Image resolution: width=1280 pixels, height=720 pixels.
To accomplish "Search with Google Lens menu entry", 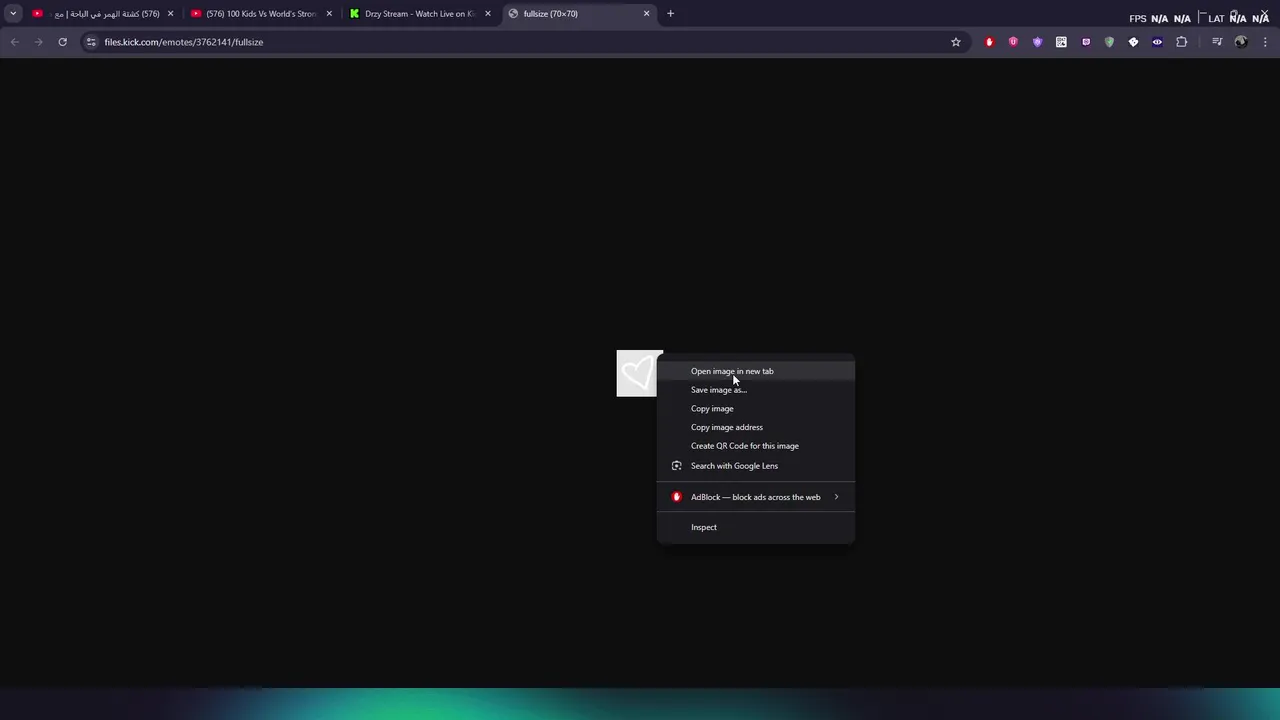I will pyautogui.click(x=755, y=465).
